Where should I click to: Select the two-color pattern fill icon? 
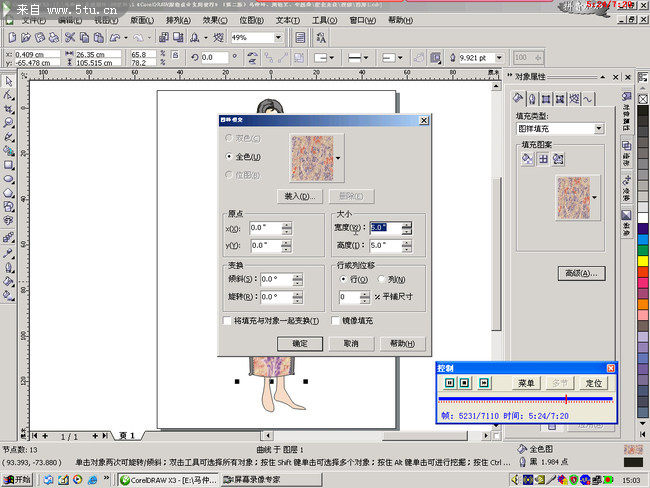[527, 159]
